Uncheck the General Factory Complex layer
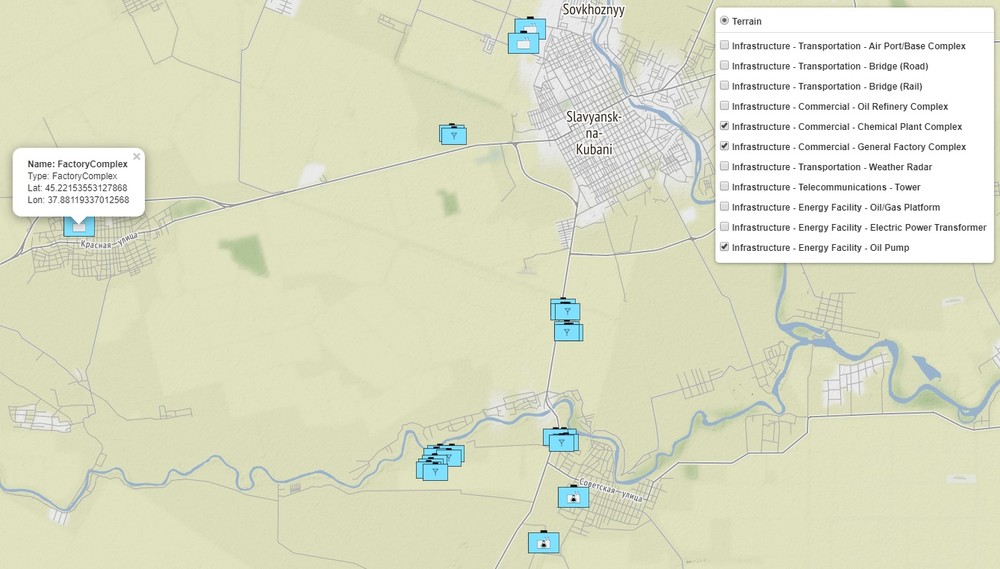Screen dimensions: 1000x569 pyautogui.click(x=724, y=146)
